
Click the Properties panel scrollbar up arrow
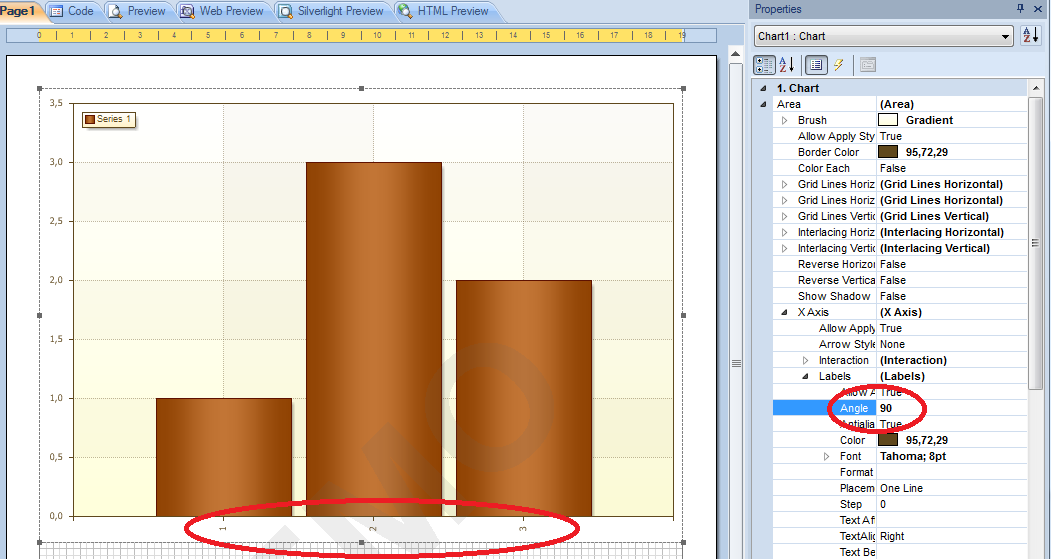[1035, 88]
